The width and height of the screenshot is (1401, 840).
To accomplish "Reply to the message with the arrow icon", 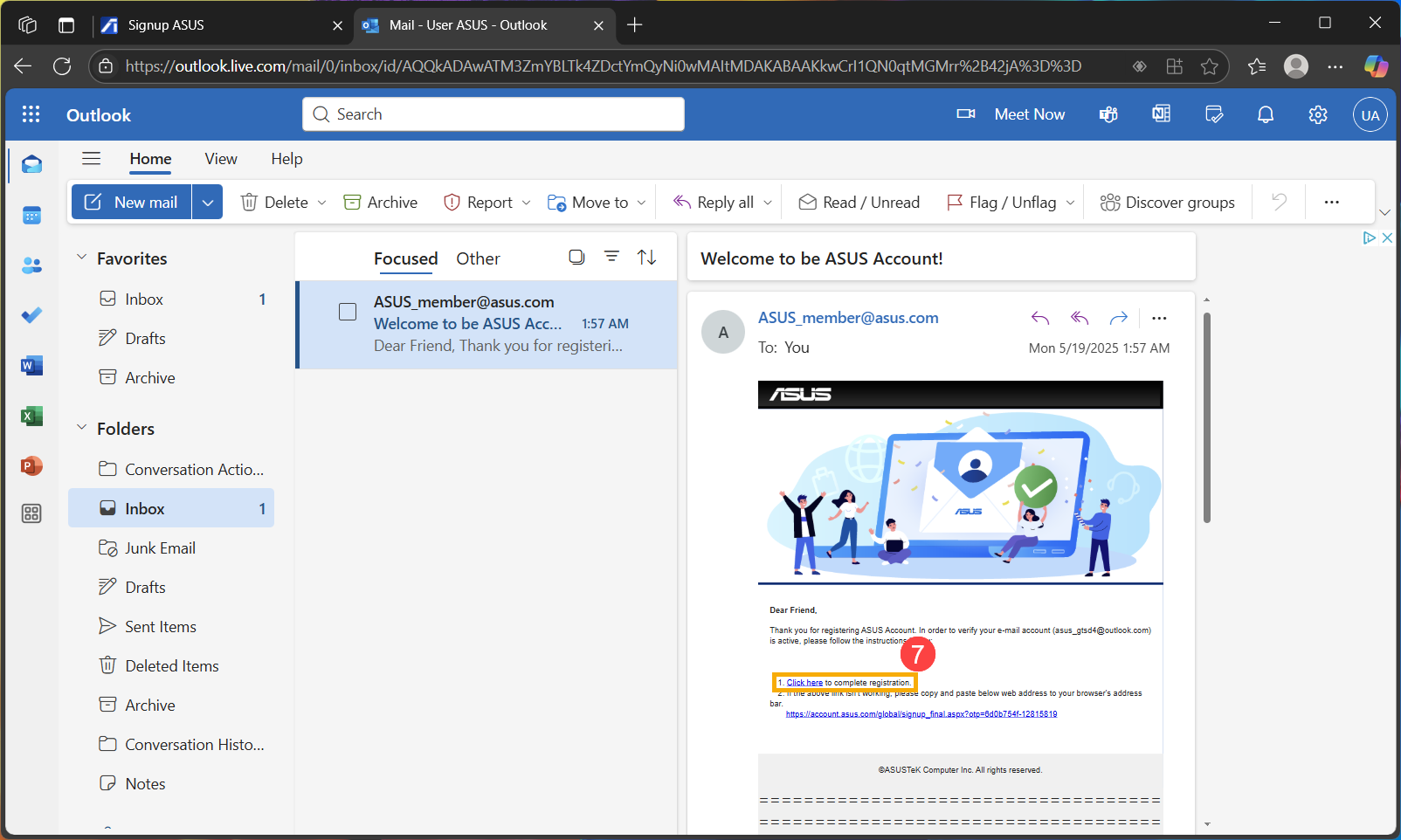I will pyautogui.click(x=1039, y=318).
